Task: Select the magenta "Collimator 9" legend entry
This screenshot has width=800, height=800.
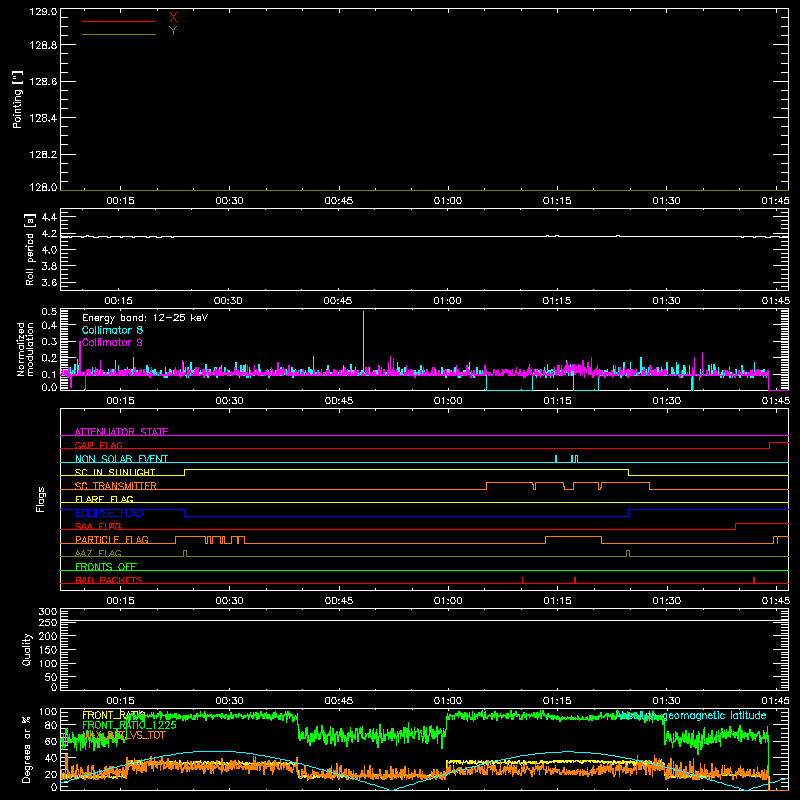Action: coord(112,342)
